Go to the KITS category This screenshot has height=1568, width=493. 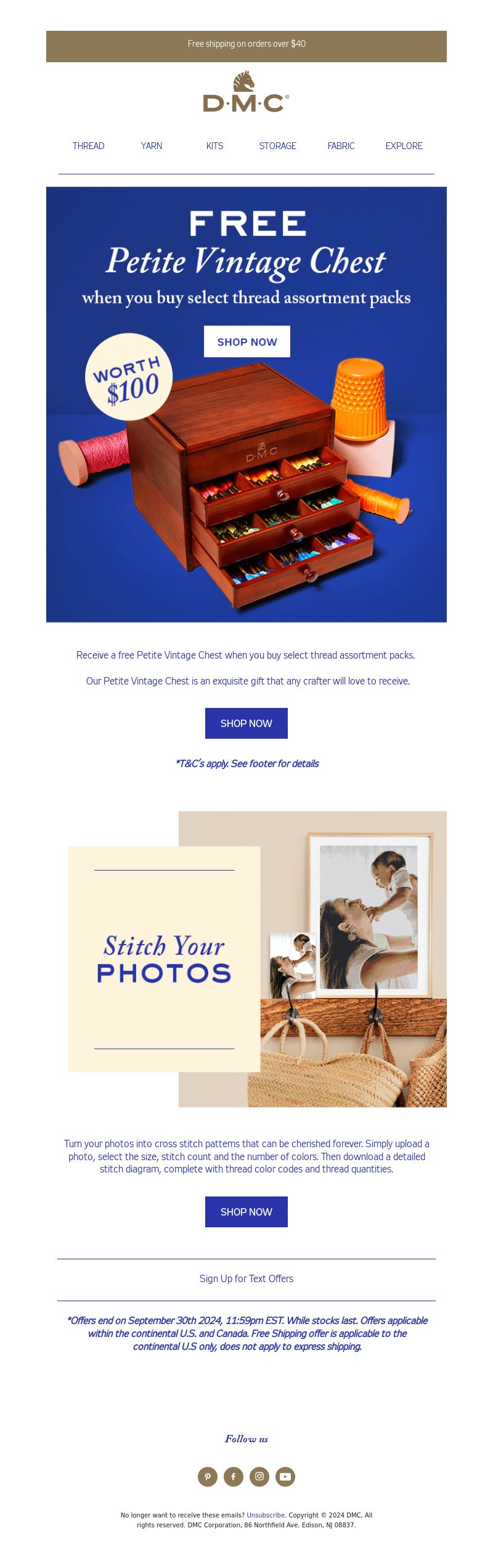pyautogui.click(x=214, y=146)
